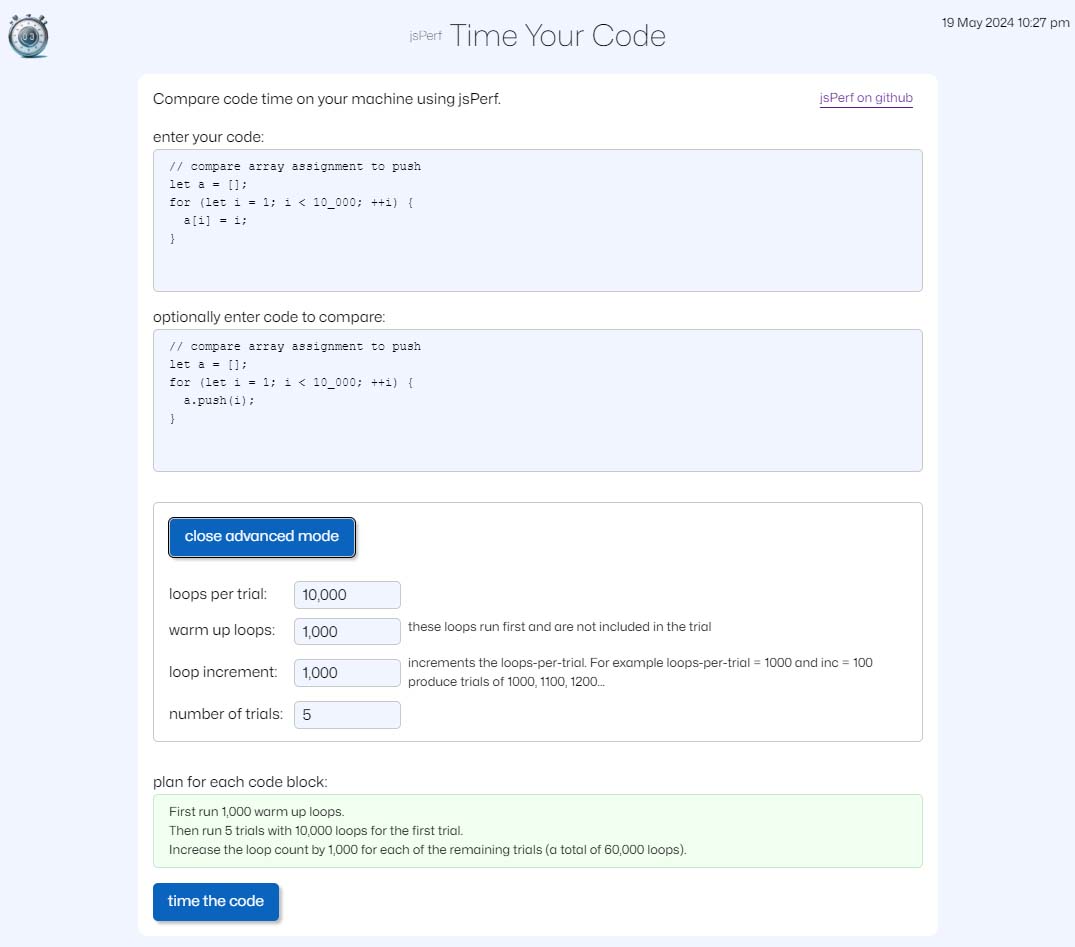Click the small 'jsPerf' label beside the heading
This screenshot has width=1075, height=947.
coord(425,36)
